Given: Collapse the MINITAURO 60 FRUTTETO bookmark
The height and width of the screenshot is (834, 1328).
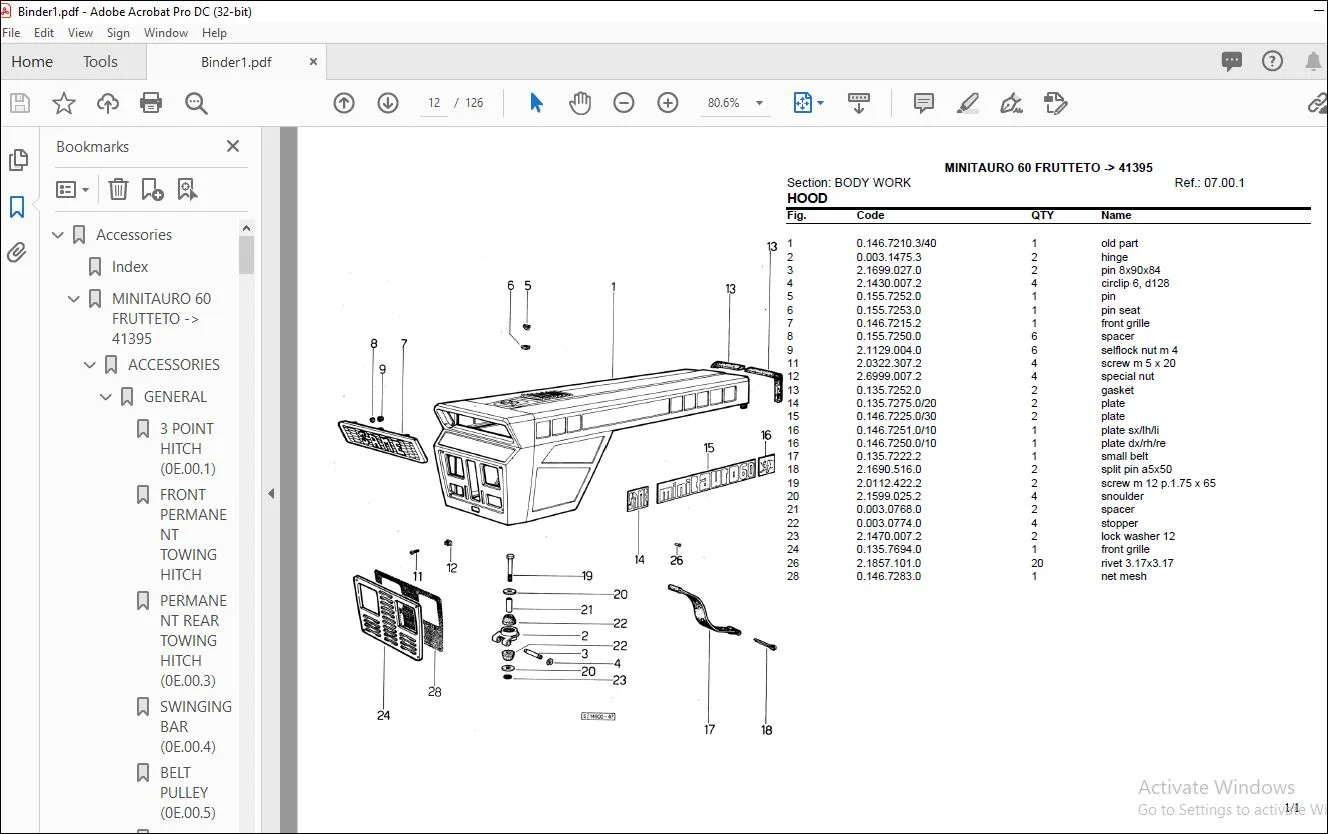Looking at the screenshot, I should pos(74,299).
